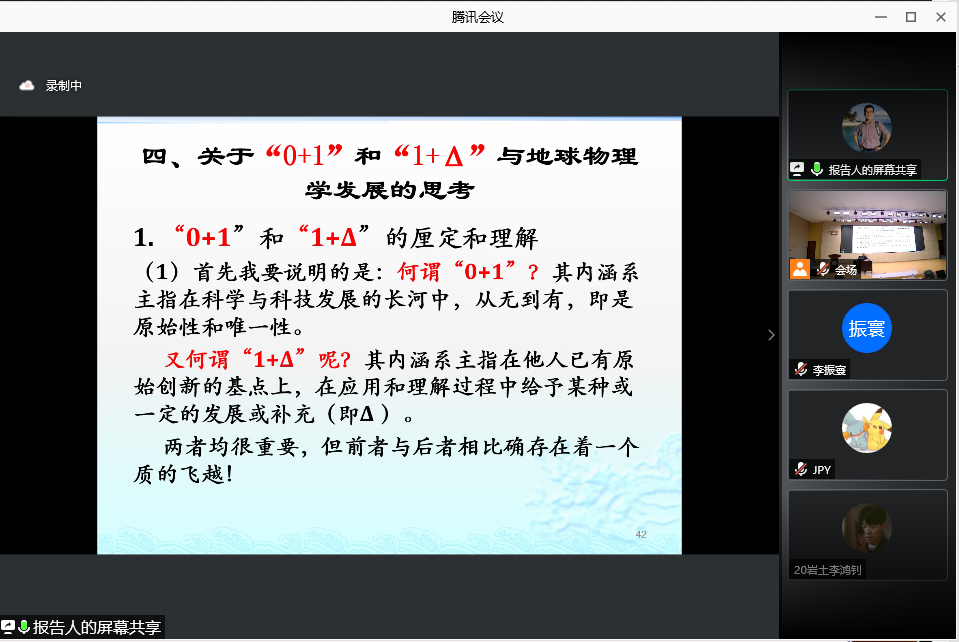
Task: Click the JPY participant name
Action: pyautogui.click(x=821, y=470)
